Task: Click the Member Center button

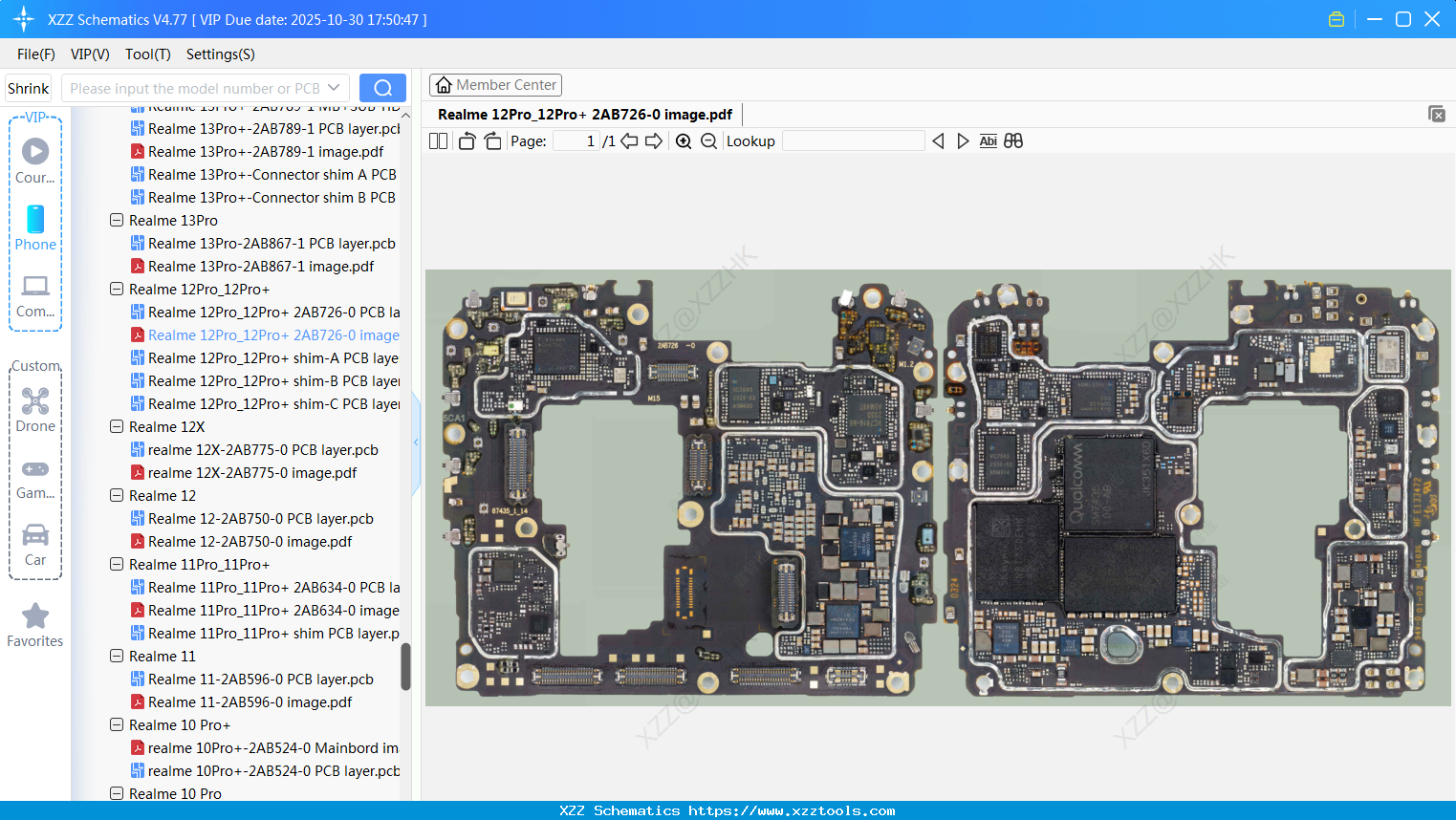Action: point(495,85)
